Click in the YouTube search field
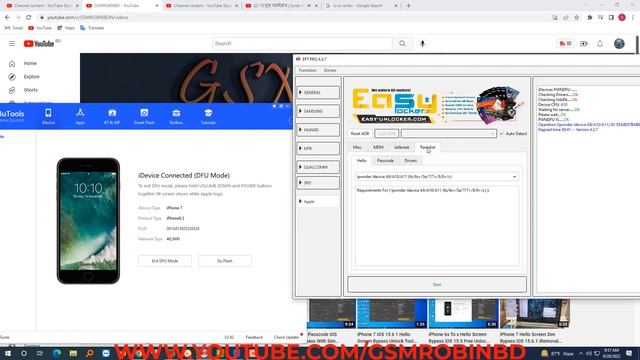This screenshot has width=640, height=360. click(x=302, y=43)
